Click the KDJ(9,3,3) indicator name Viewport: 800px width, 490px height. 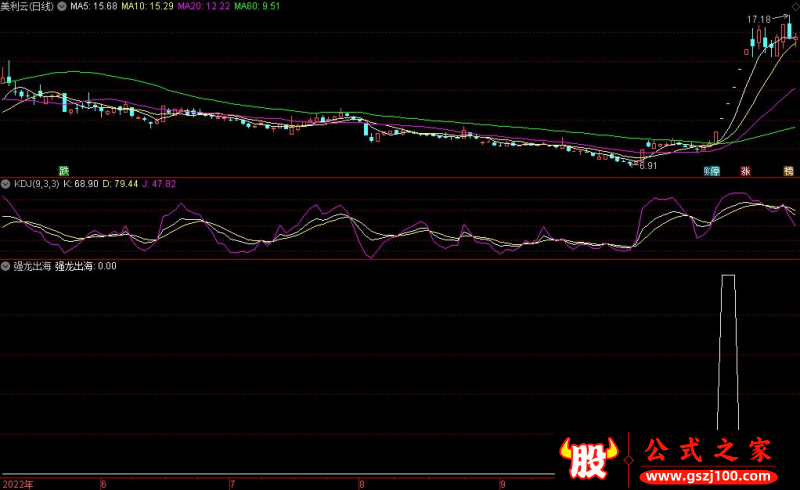(36, 184)
